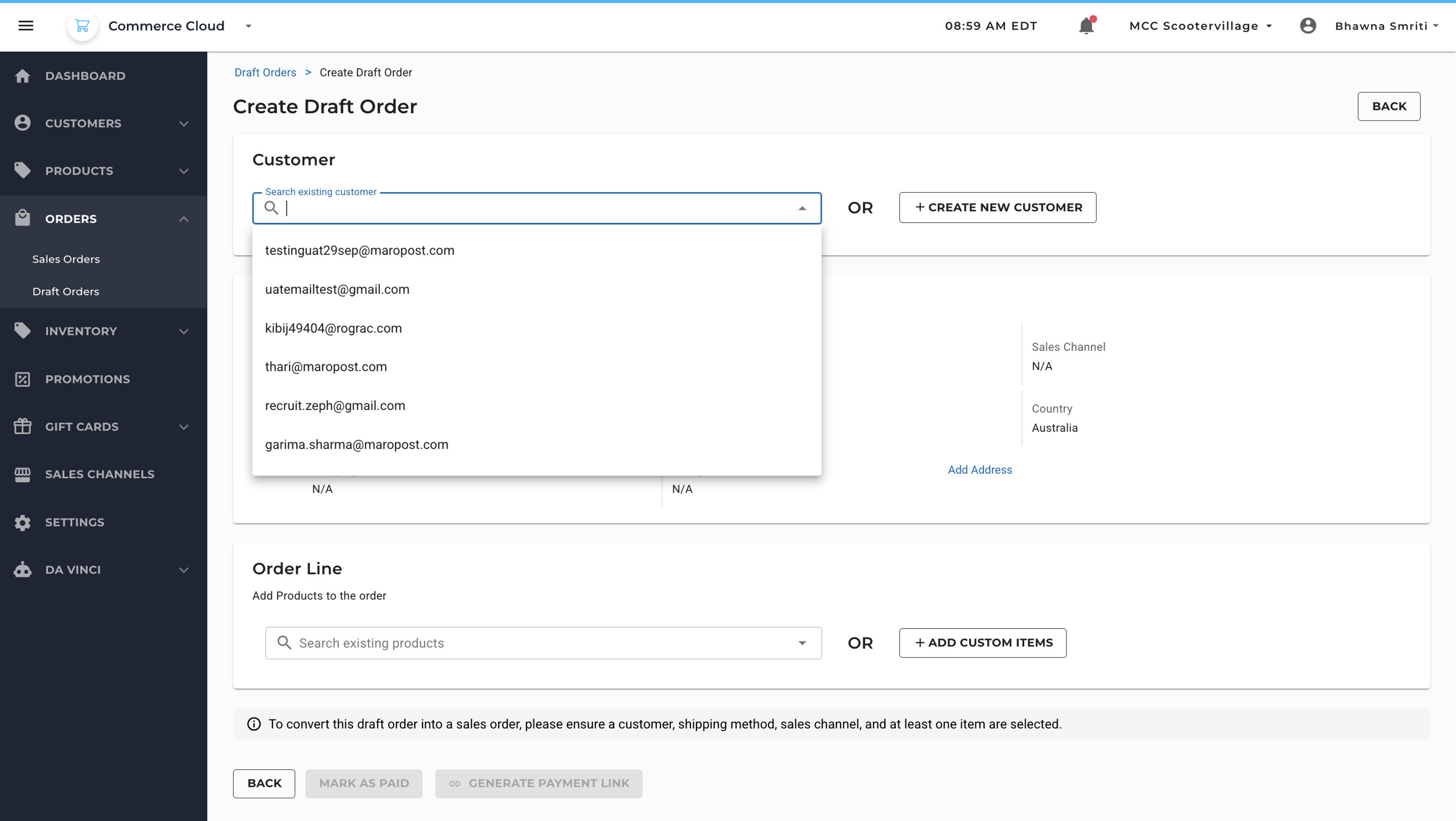Open the notifications bell
This screenshot has width=1456, height=821.
tap(1085, 26)
